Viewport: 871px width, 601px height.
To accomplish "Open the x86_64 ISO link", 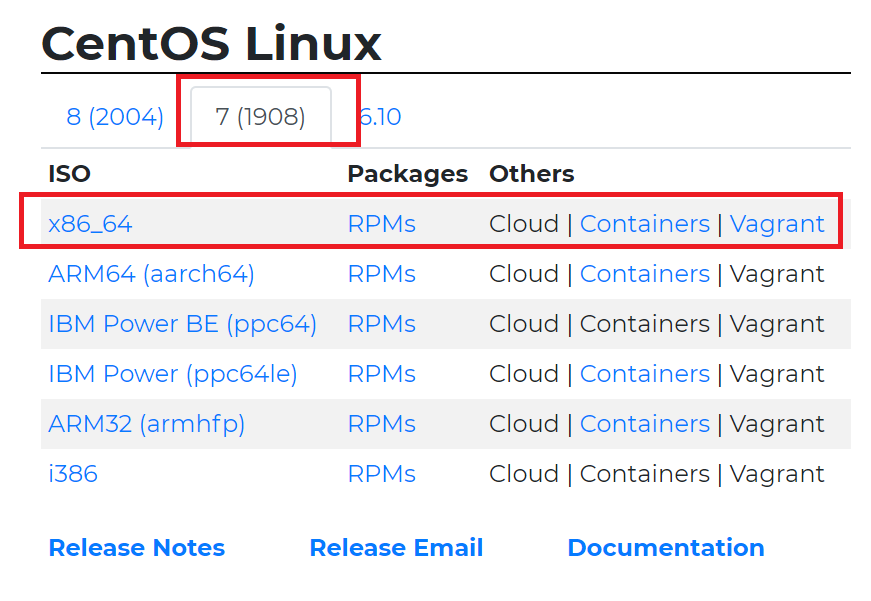I will coord(90,224).
